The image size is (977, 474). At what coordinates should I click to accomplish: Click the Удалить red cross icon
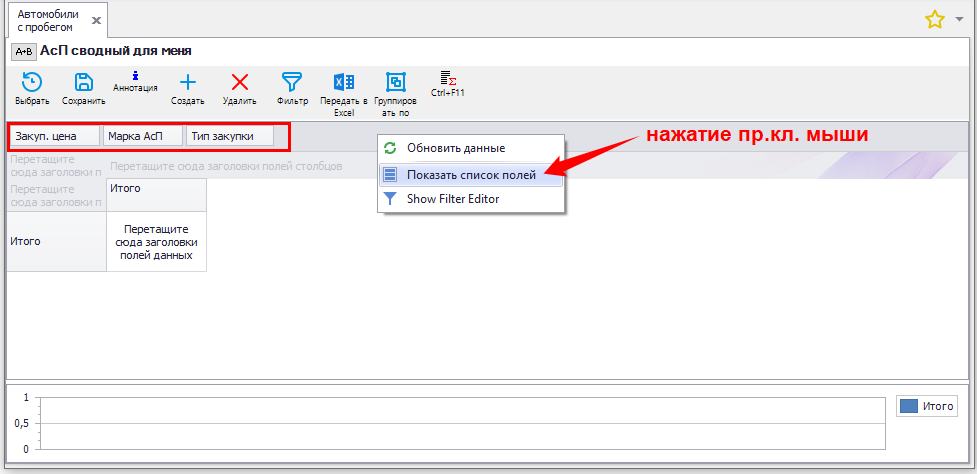[239, 86]
